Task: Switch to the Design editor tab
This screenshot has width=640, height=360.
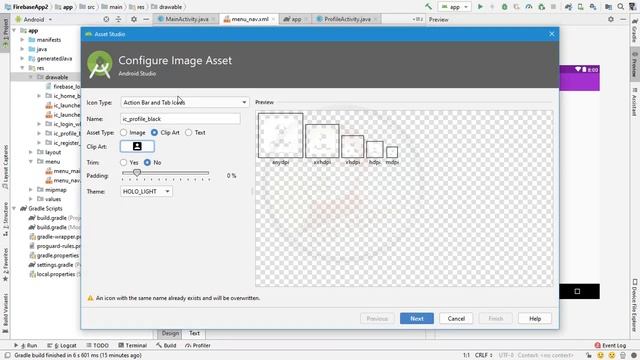Action: click(x=170, y=333)
